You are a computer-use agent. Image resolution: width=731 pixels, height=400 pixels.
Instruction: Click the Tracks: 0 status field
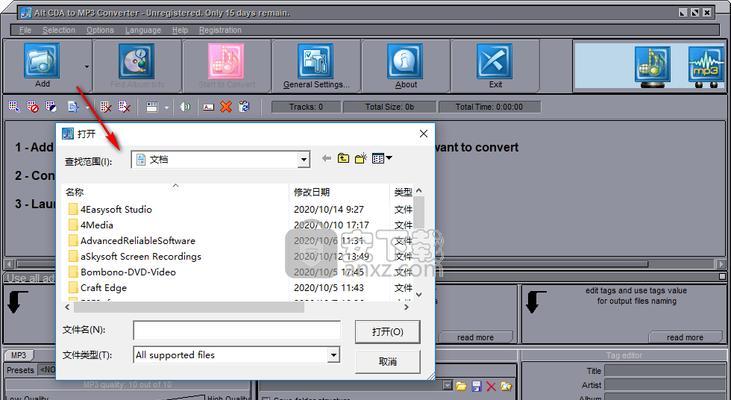click(x=306, y=107)
